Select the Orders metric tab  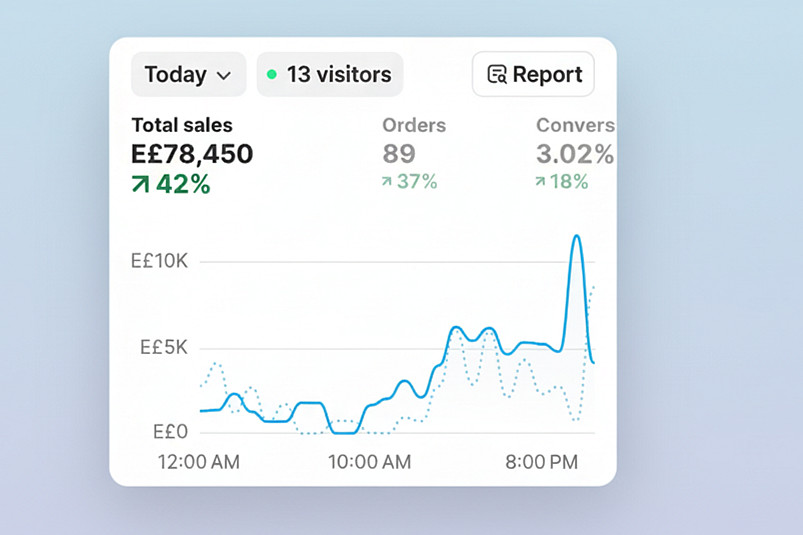pyautogui.click(x=414, y=126)
